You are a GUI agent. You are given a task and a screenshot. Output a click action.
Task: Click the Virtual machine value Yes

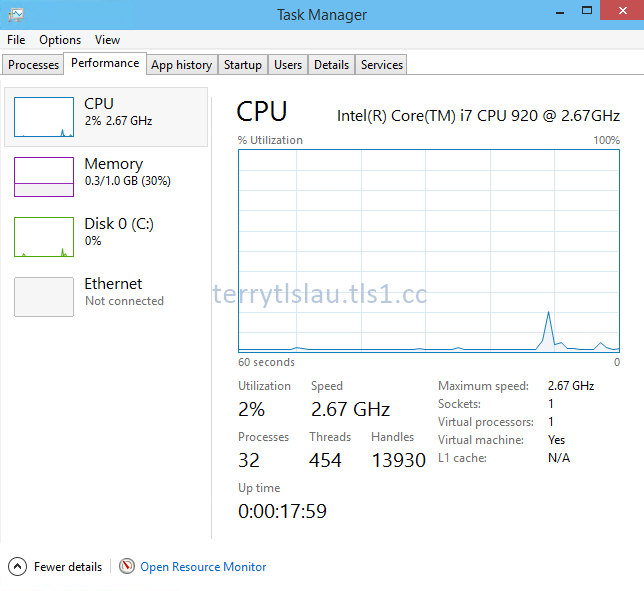tap(557, 440)
